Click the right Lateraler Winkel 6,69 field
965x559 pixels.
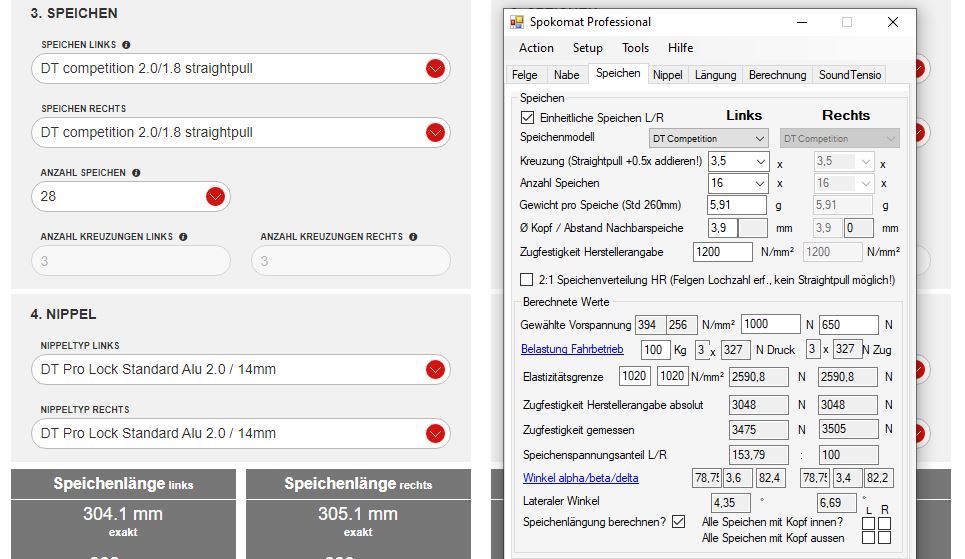pos(836,503)
